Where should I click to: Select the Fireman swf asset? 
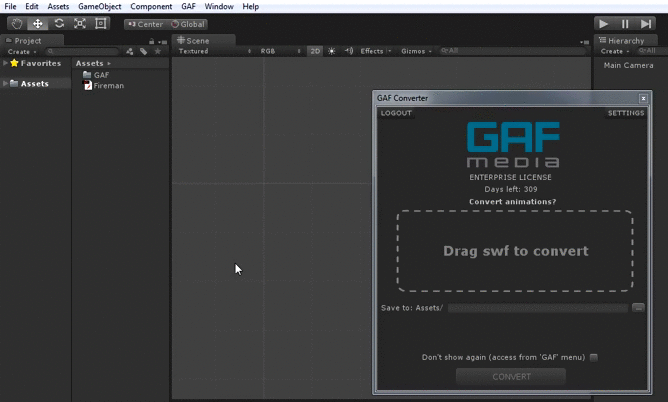click(104, 86)
